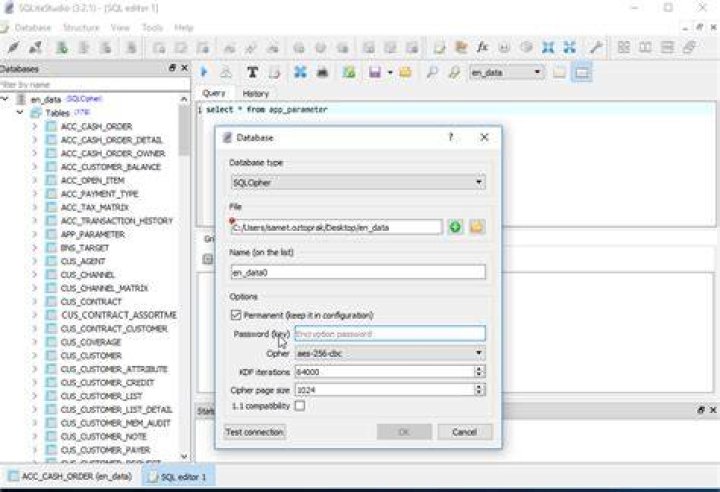Click the magnifier Find icon in editor toolbar
The image size is (720, 492).
[x=432, y=72]
